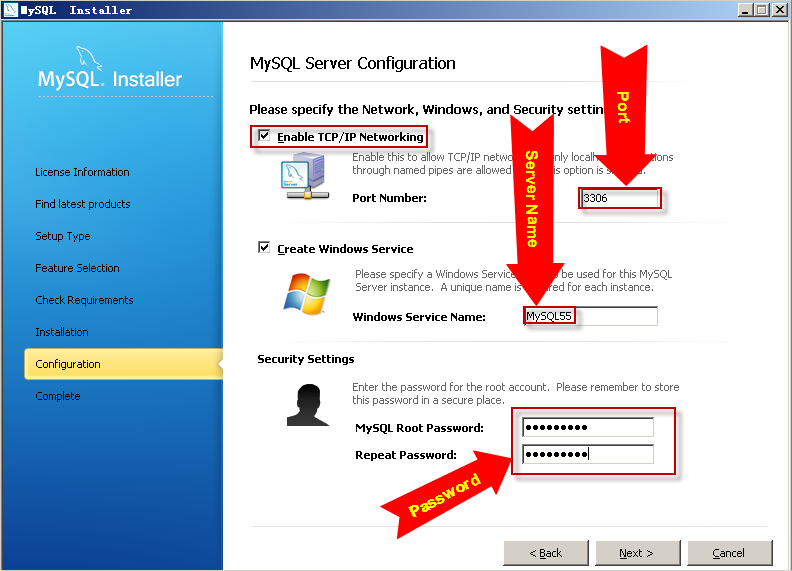The height and width of the screenshot is (571, 792).
Task: Click the user silhouette security icon
Action: [308, 405]
